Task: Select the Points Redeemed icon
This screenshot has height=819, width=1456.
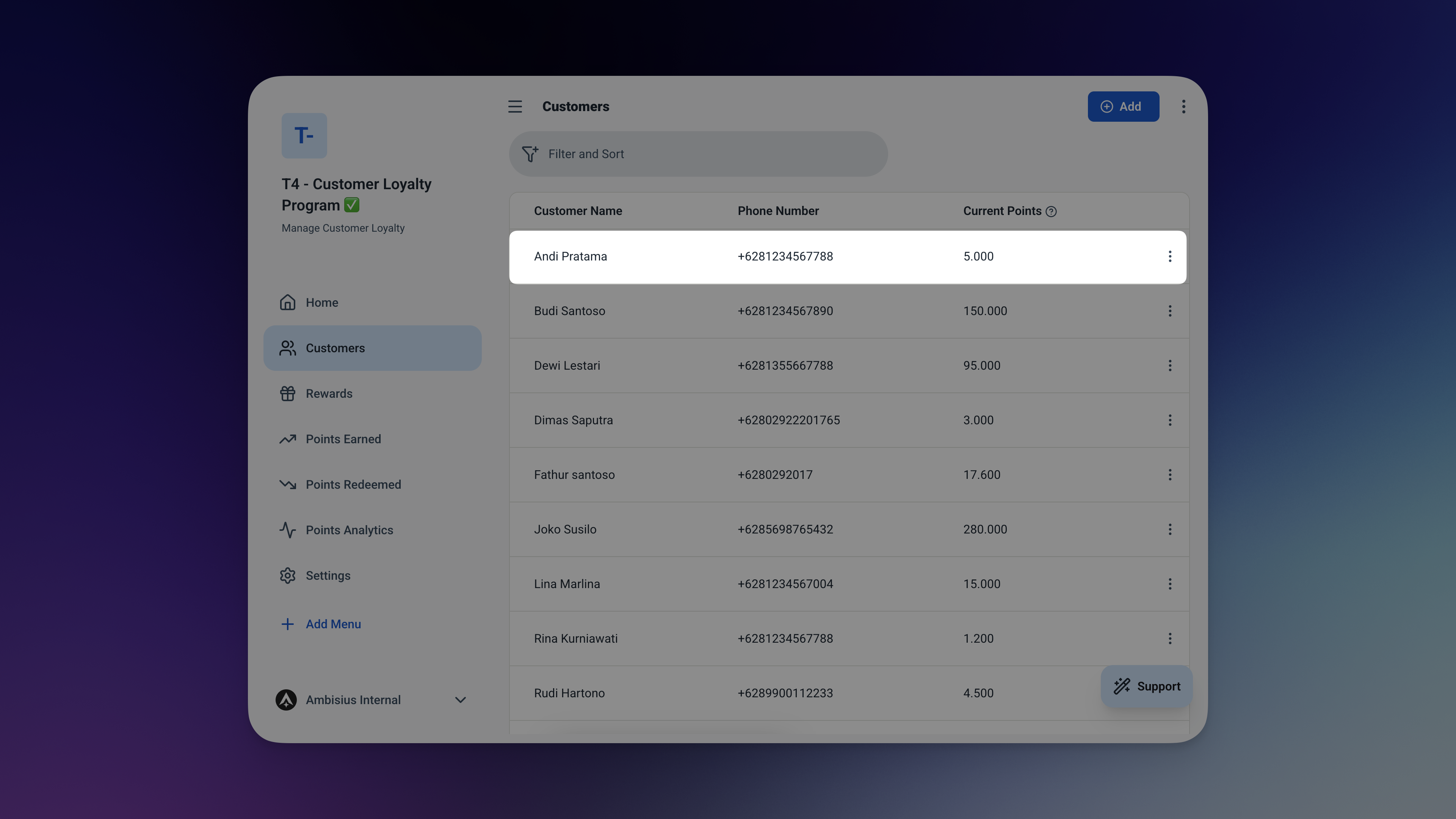Action: tap(287, 485)
